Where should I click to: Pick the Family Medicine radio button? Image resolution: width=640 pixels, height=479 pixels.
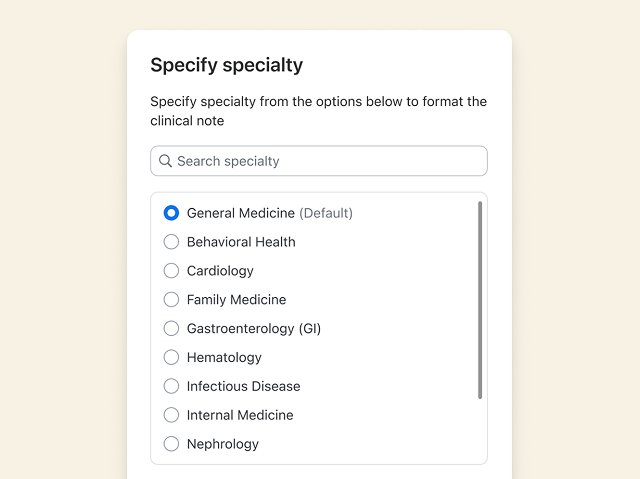171,300
